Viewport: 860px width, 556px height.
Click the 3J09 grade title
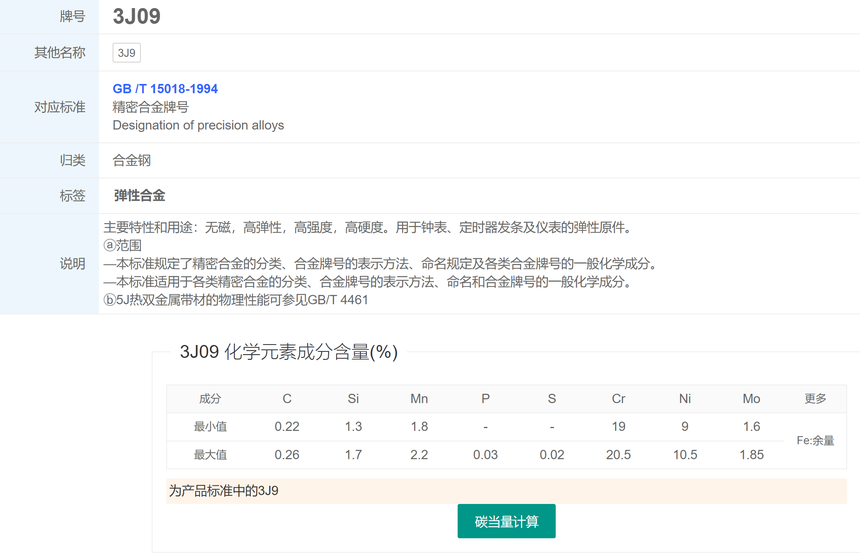(137, 16)
